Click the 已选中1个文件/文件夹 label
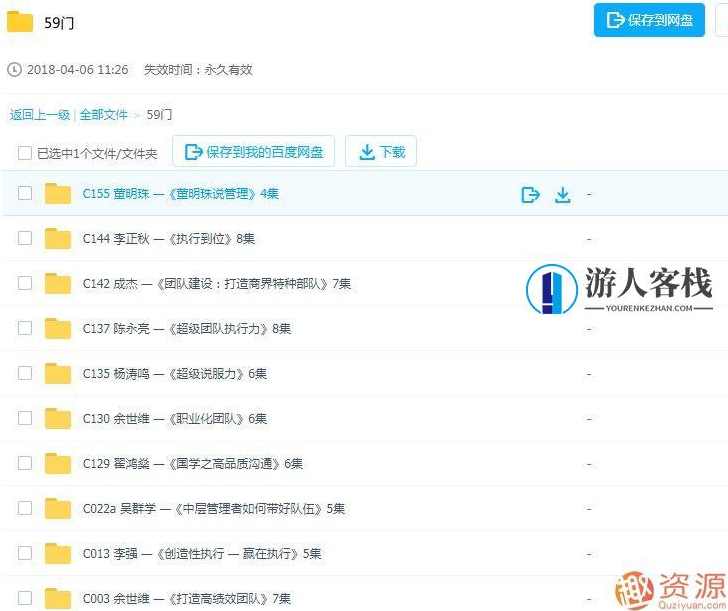Screen dimensions: 728x611 pyautogui.click(x=97, y=153)
